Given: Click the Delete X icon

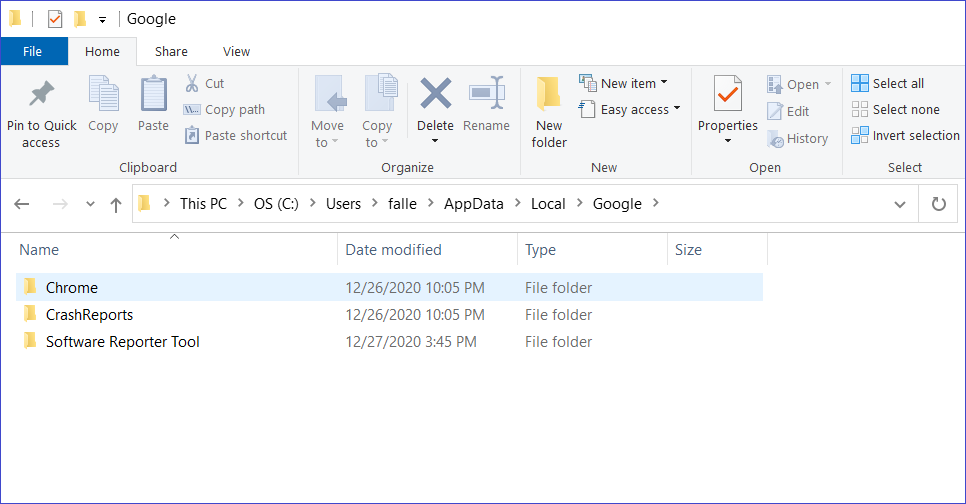Looking at the screenshot, I should [436, 93].
